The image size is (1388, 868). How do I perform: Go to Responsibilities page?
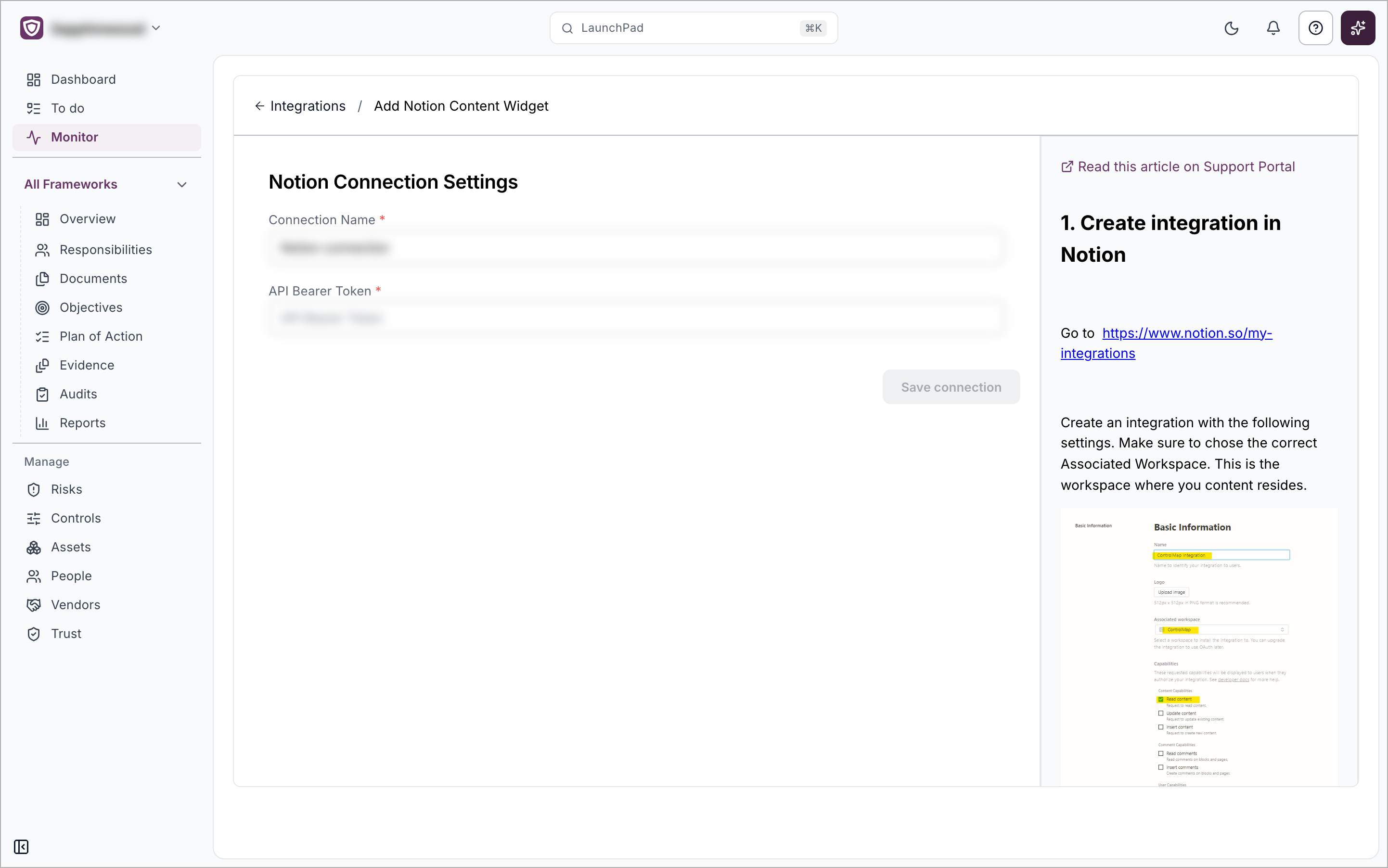pyautogui.click(x=106, y=250)
